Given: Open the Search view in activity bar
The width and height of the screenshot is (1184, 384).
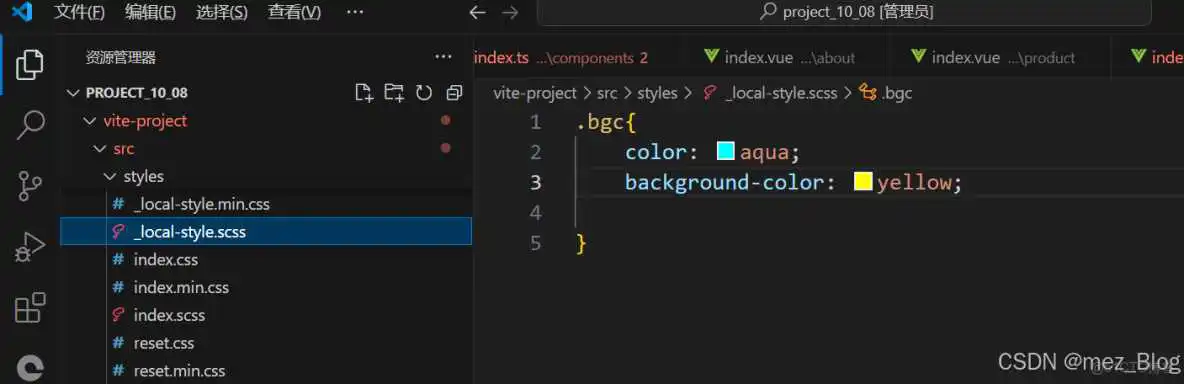Looking at the screenshot, I should tap(30, 124).
